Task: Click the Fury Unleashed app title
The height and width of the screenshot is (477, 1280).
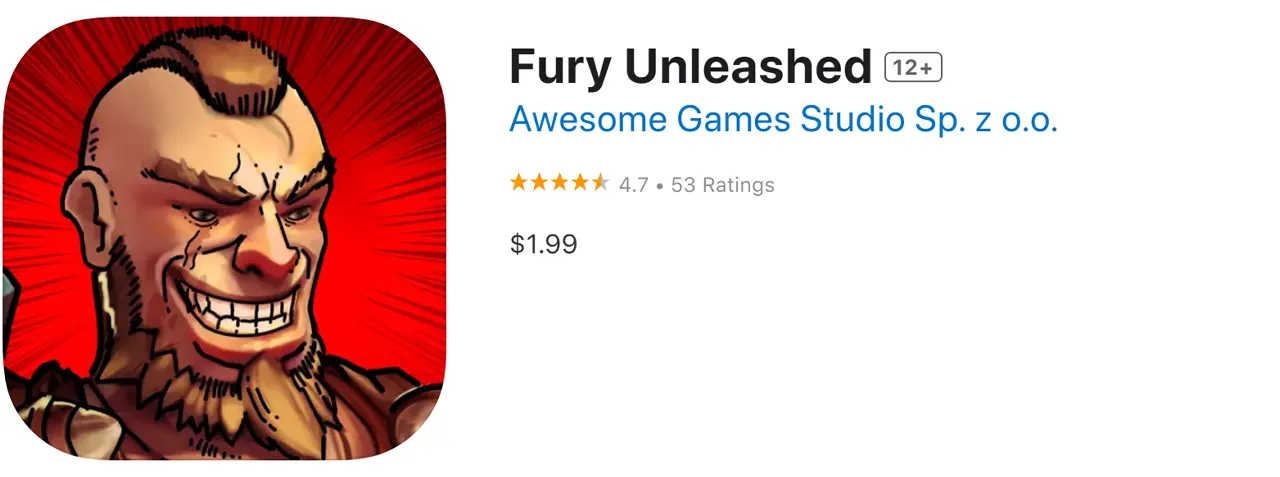Action: click(x=691, y=67)
